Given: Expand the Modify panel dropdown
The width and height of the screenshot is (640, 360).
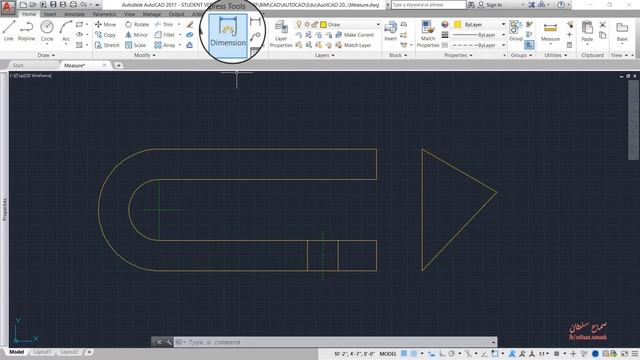Looking at the screenshot, I should point(144,55).
